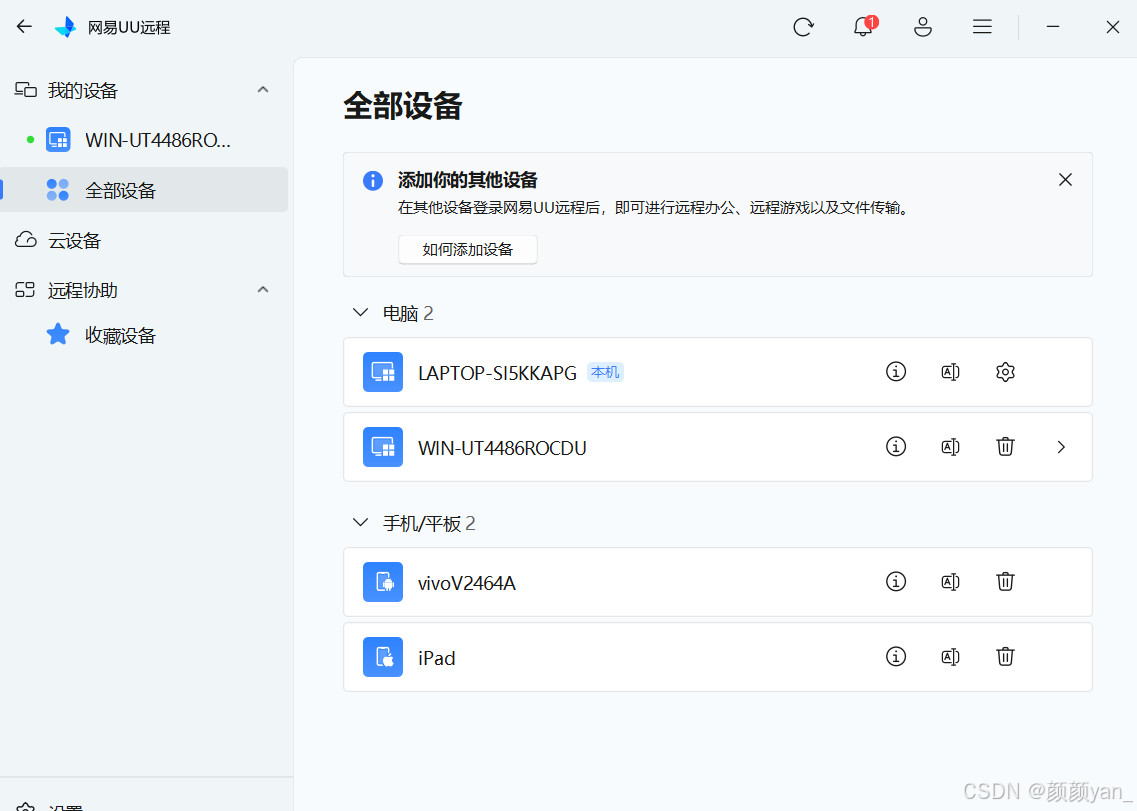Click the LAPTOP-SI5KKAPG computer icon

click(x=383, y=372)
